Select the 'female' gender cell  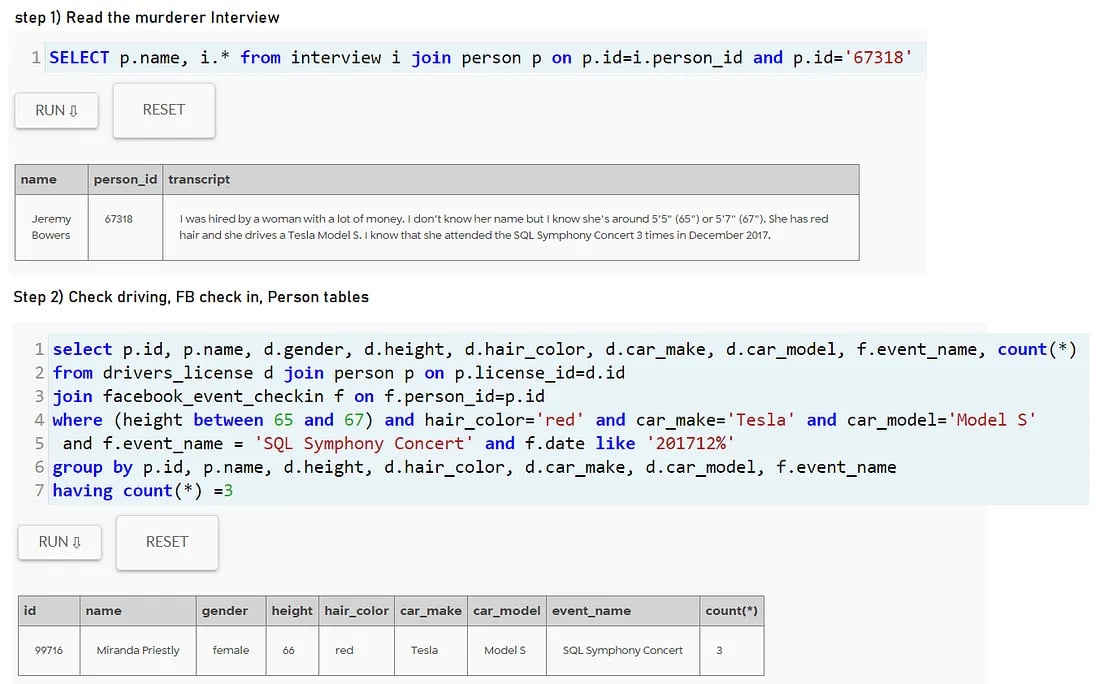[x=231, y=650]
